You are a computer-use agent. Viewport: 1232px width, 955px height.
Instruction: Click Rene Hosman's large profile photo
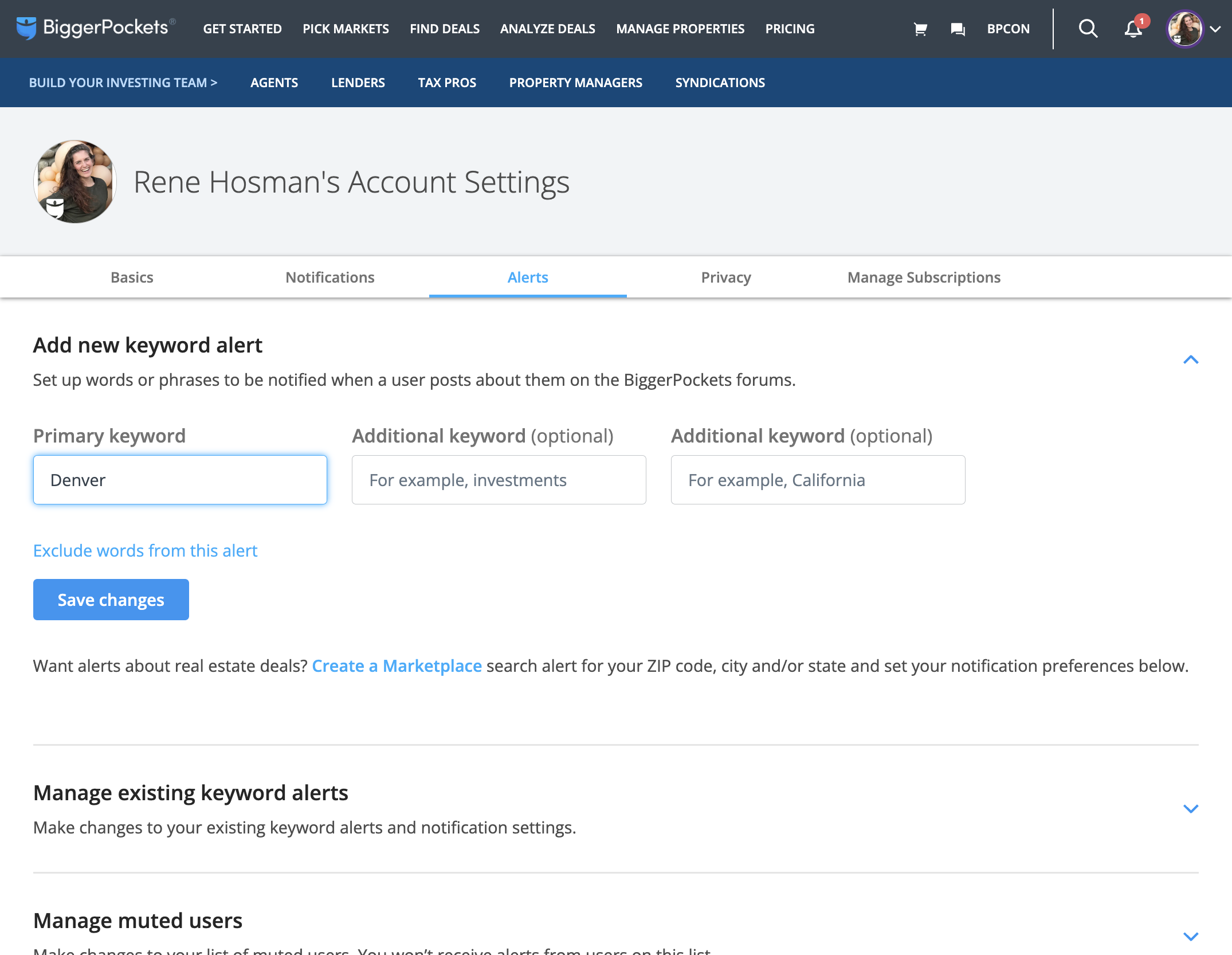(x=75, y=182)
